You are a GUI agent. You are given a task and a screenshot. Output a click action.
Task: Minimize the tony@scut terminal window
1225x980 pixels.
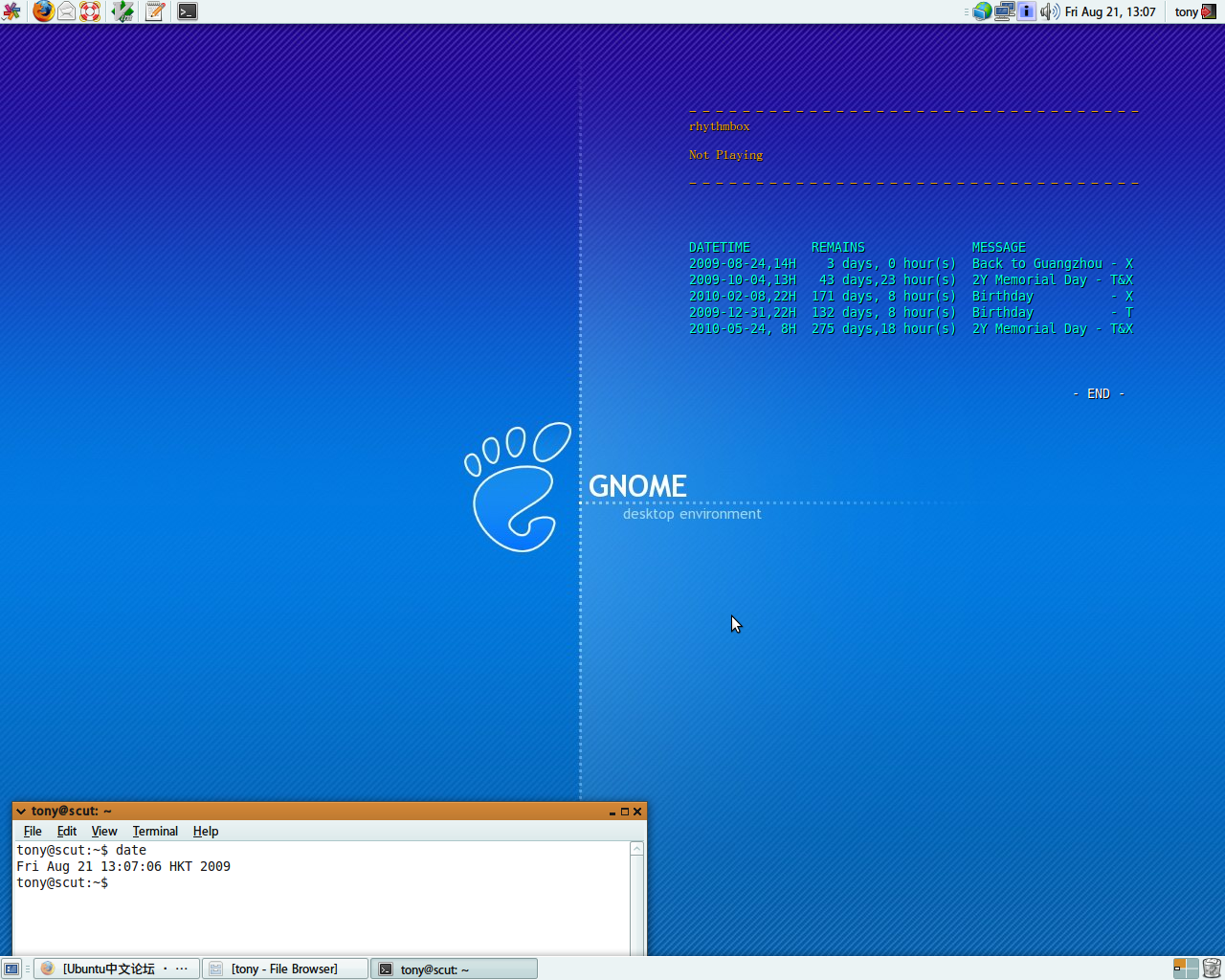click(612, 812)
